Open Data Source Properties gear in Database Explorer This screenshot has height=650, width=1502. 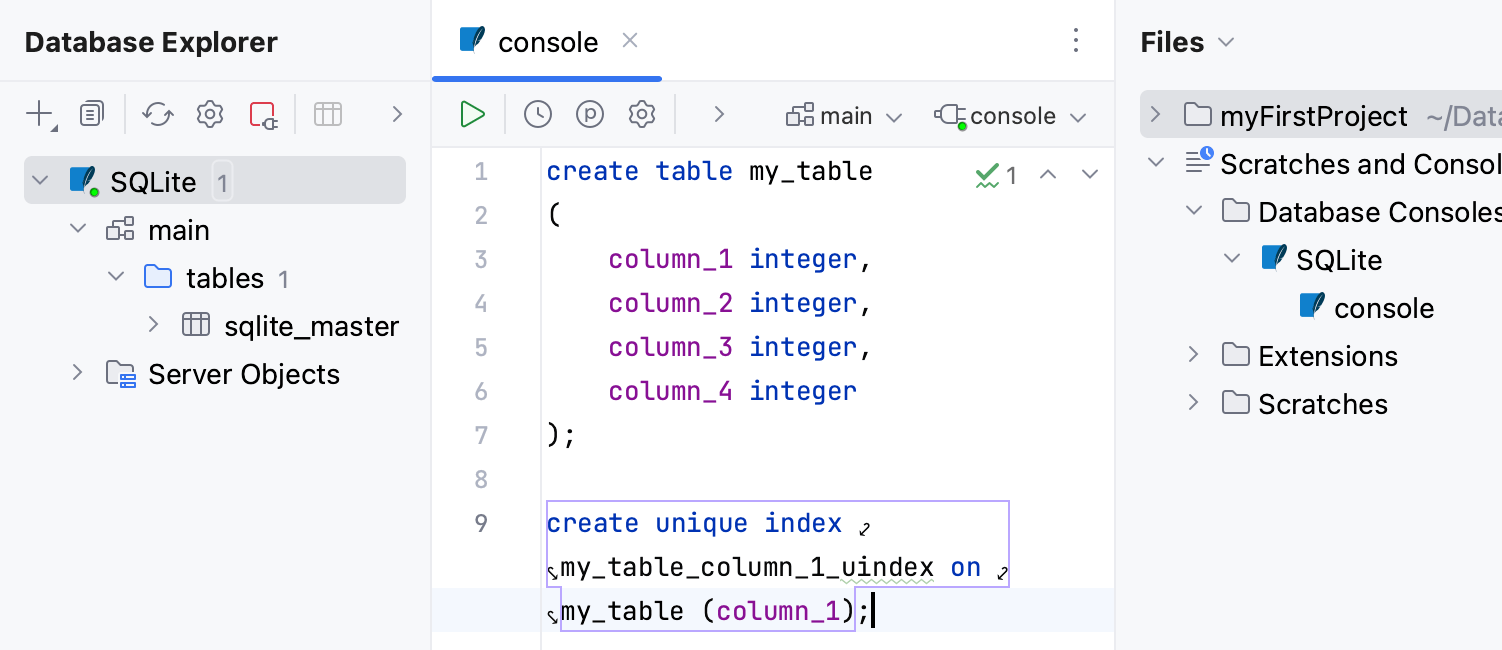[x=210, y=115]
